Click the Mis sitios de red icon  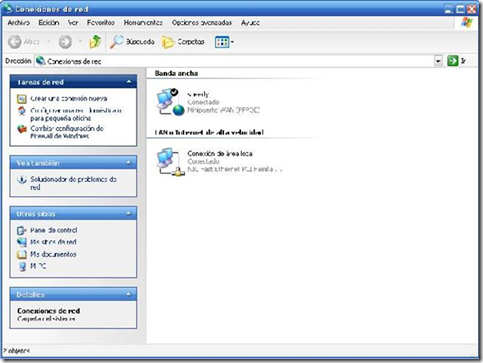(22, 242)
